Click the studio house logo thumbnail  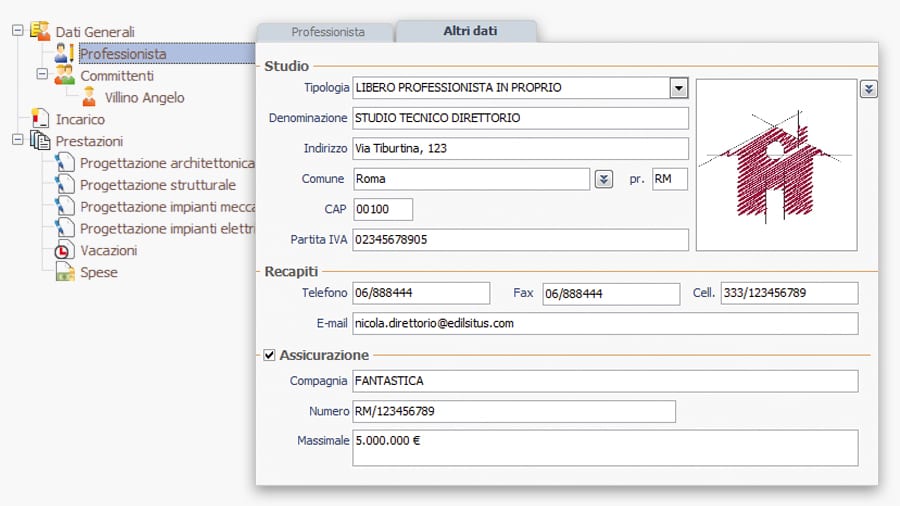(776, 165)
